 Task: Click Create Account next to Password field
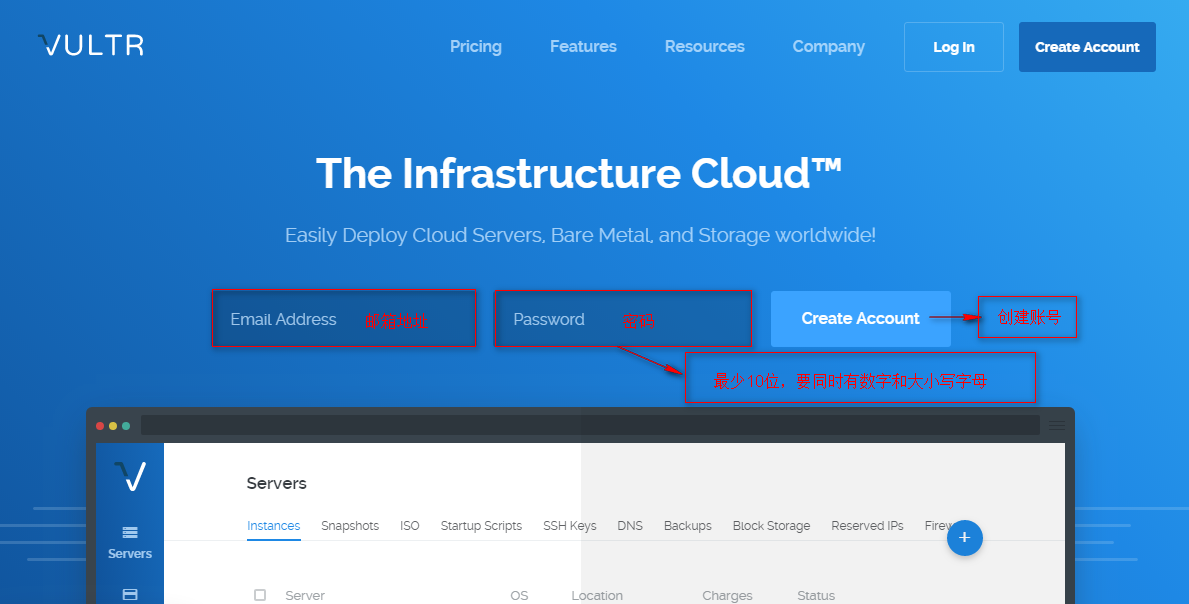[861, 318]
